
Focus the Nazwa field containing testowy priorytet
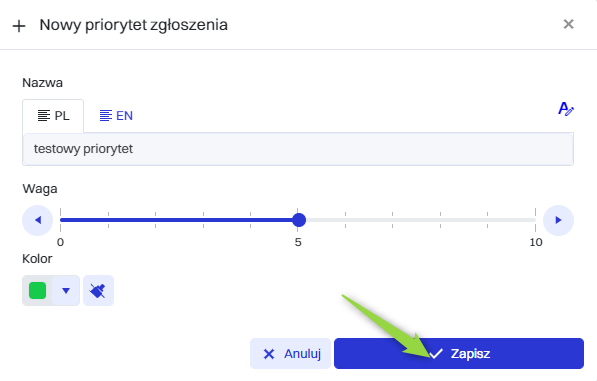click(298, 149)
